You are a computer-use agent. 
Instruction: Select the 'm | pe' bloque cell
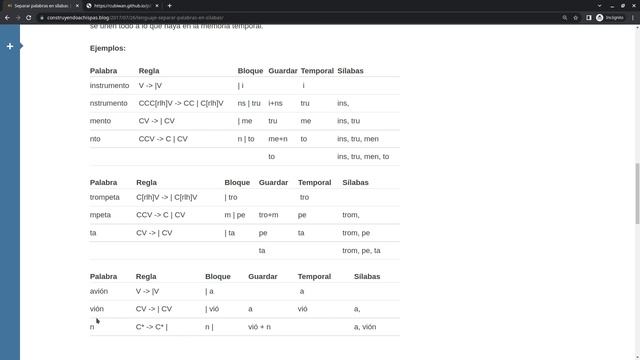pos(235,215)
